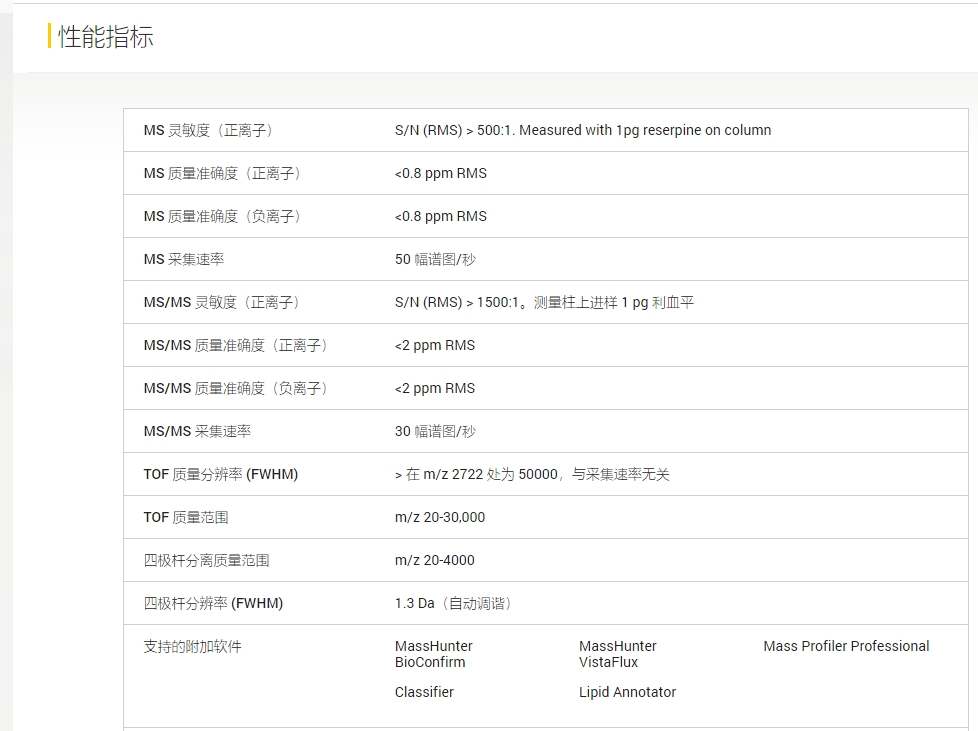Click the S/N (RMS) > 500:1 reserpine value
Viewport: 978px width, 731px height.
(x=583, y=130)
